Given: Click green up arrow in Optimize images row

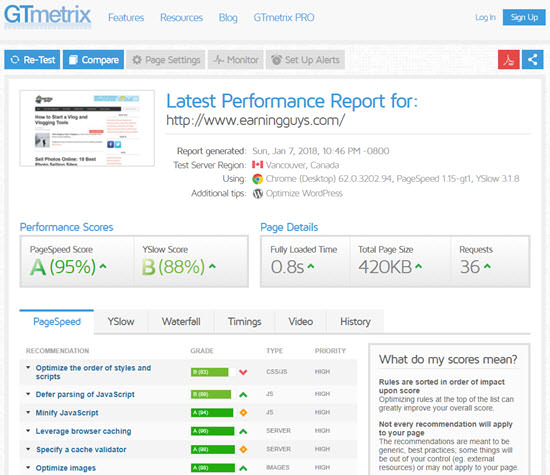Looking at the screenshot, I should (x=243, y=468).
